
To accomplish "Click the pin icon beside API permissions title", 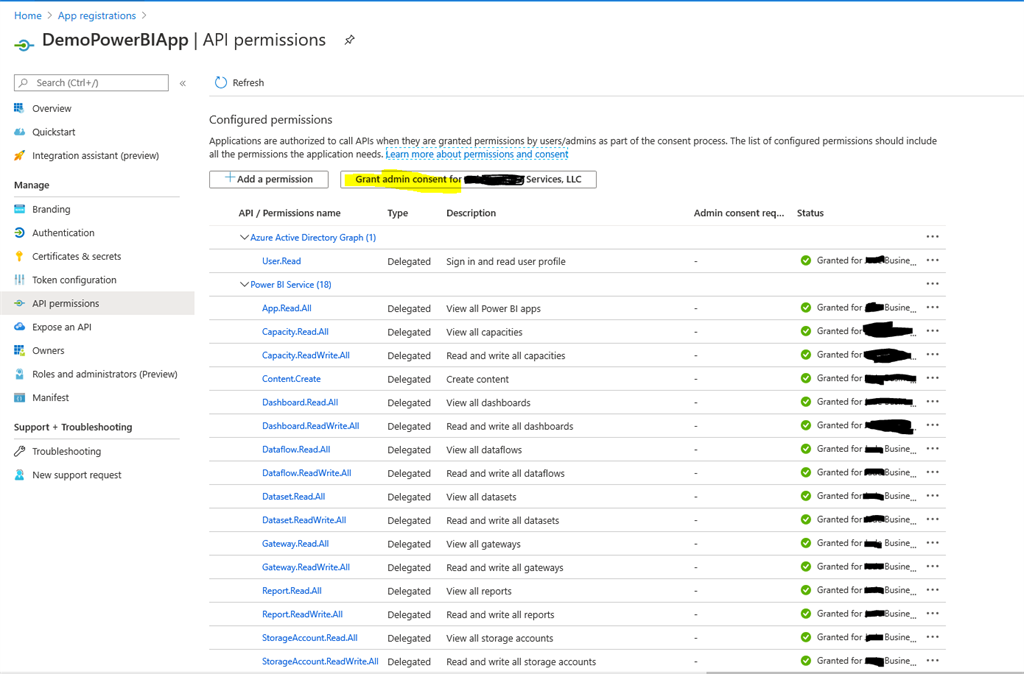I will coord(349,40).
